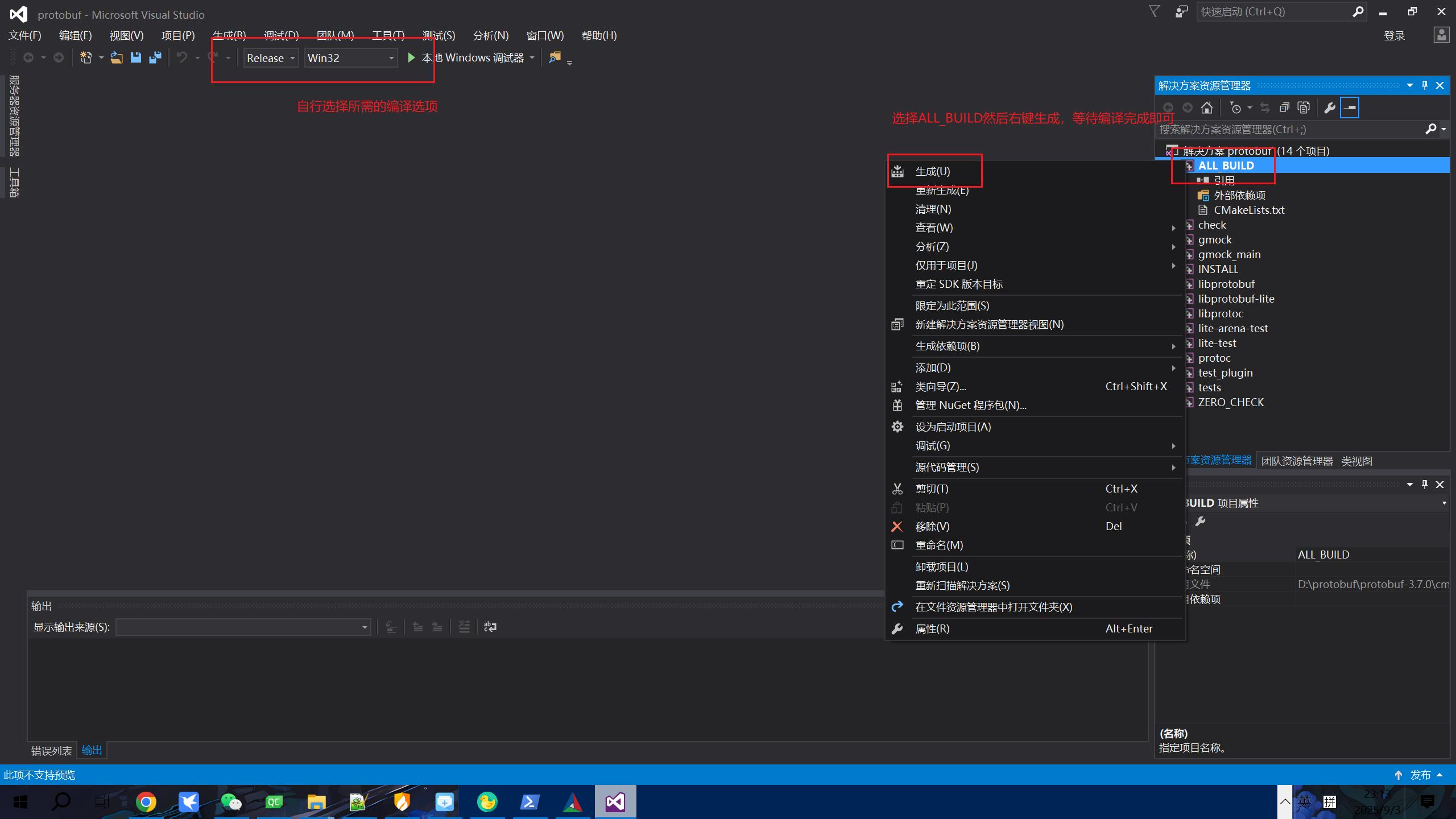Open PowerShell from the taskbar
Image resolution: width=1456 pixels, height=819 pixels.
tap(530, 802)
